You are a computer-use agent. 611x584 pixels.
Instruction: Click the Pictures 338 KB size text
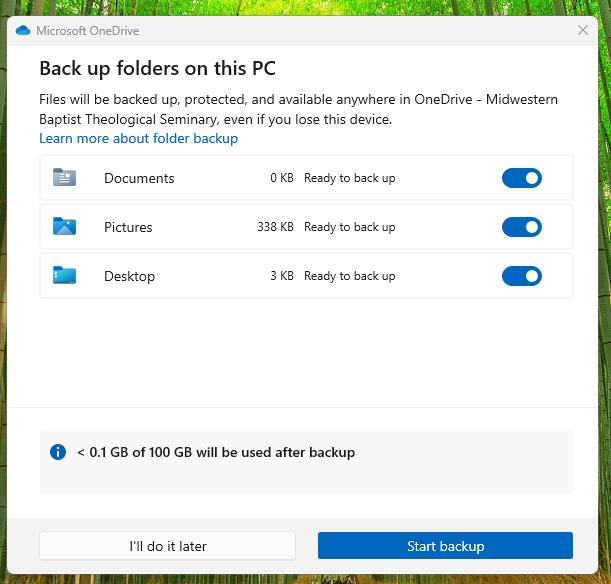(x=275, y=227)
